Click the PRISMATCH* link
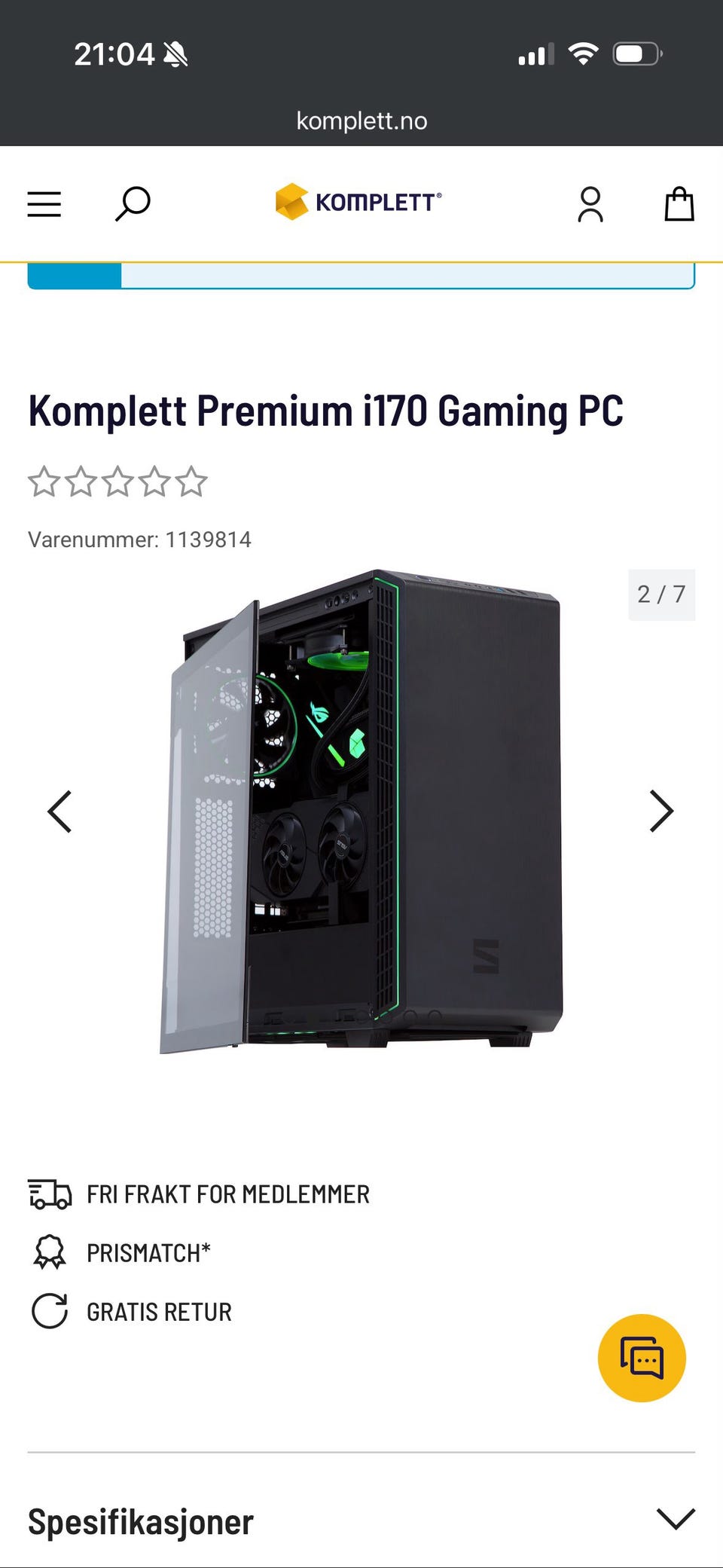This screenshot has width=723, height=1568. click(x=148, y=1252)
